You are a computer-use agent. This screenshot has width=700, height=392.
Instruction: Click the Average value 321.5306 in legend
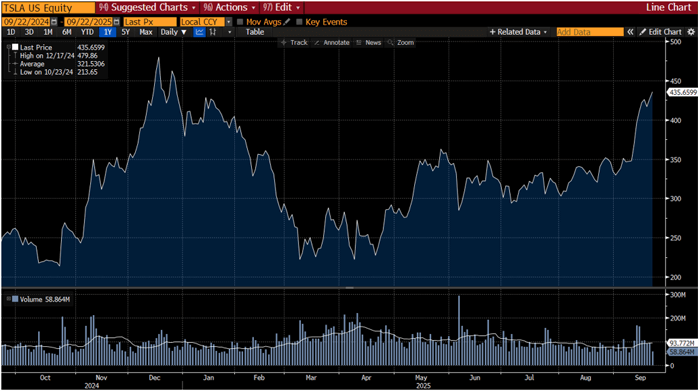pos(91,64)
